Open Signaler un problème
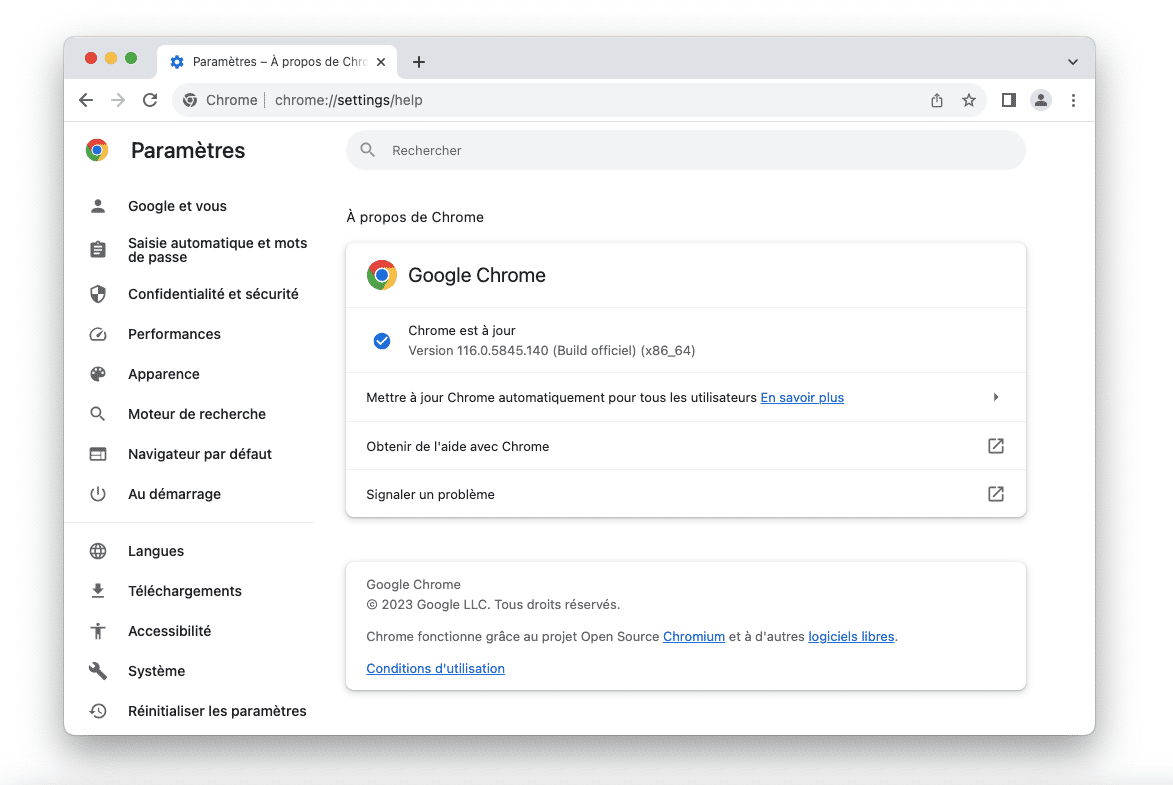This screenshot has height=785, width=1173. [x=995, y=494]
